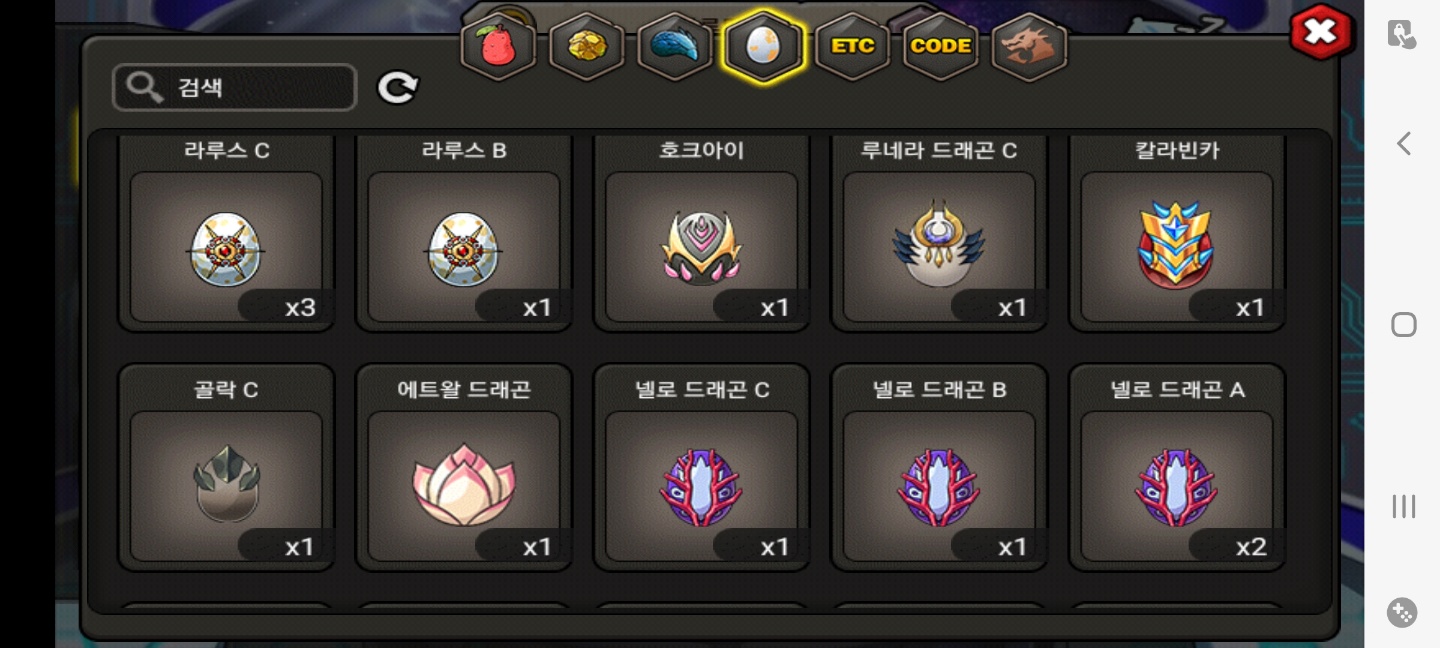Open the wolf head category tab
Image resolution: width=1440 pixels, height=648 pixels.
click(1029, 47)
